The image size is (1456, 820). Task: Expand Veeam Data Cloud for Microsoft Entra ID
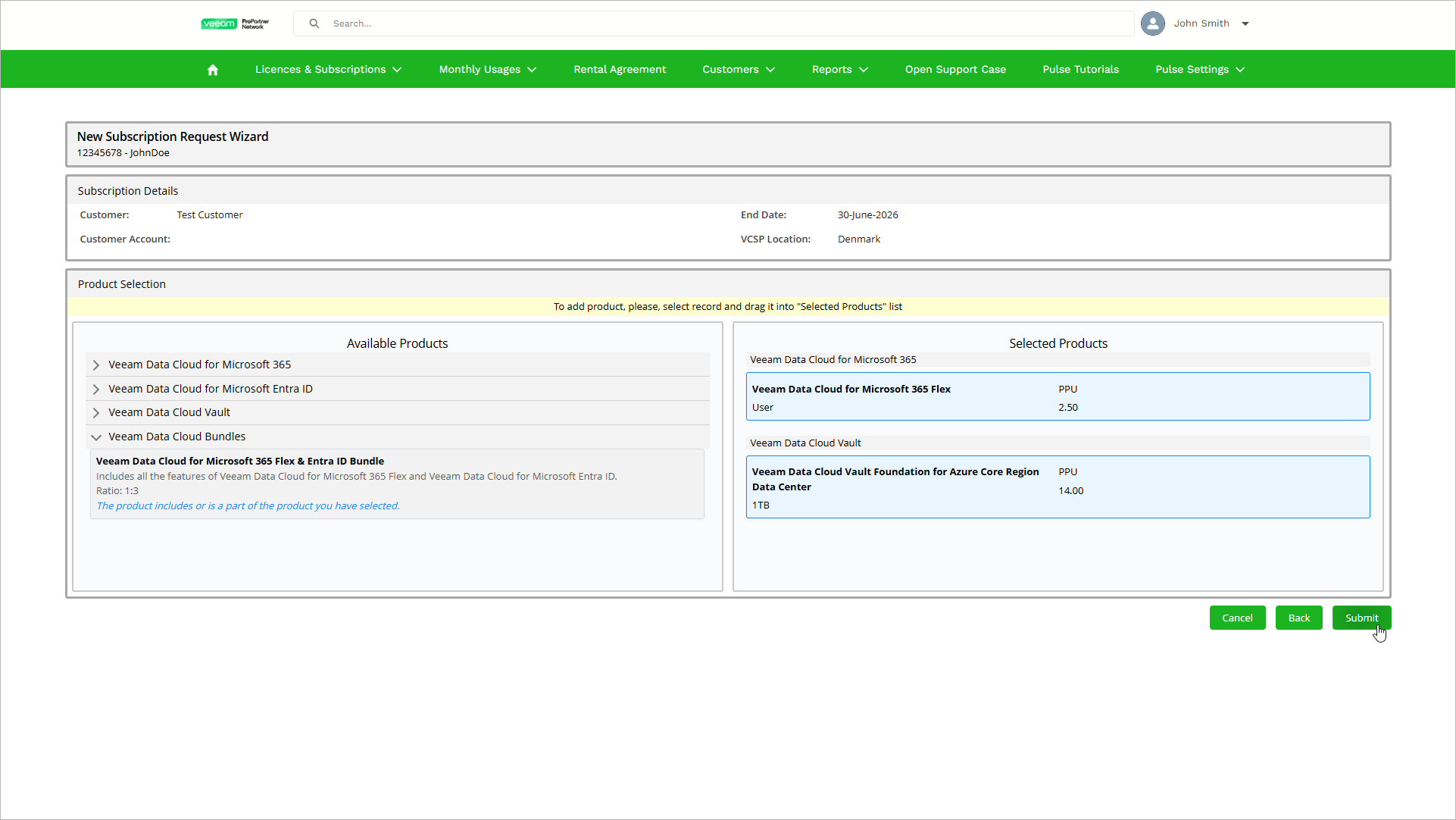point(96,389)
